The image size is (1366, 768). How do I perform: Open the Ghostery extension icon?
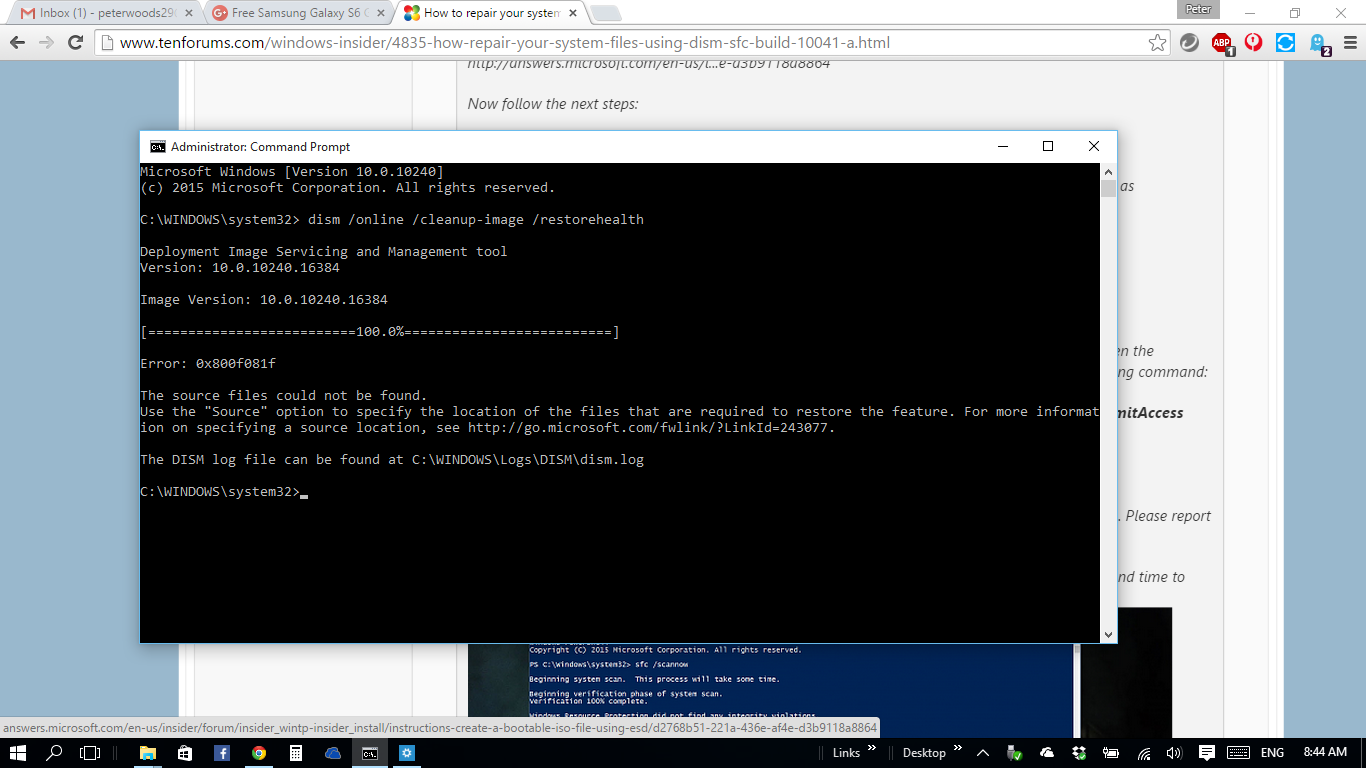(x=1319, y=43)
